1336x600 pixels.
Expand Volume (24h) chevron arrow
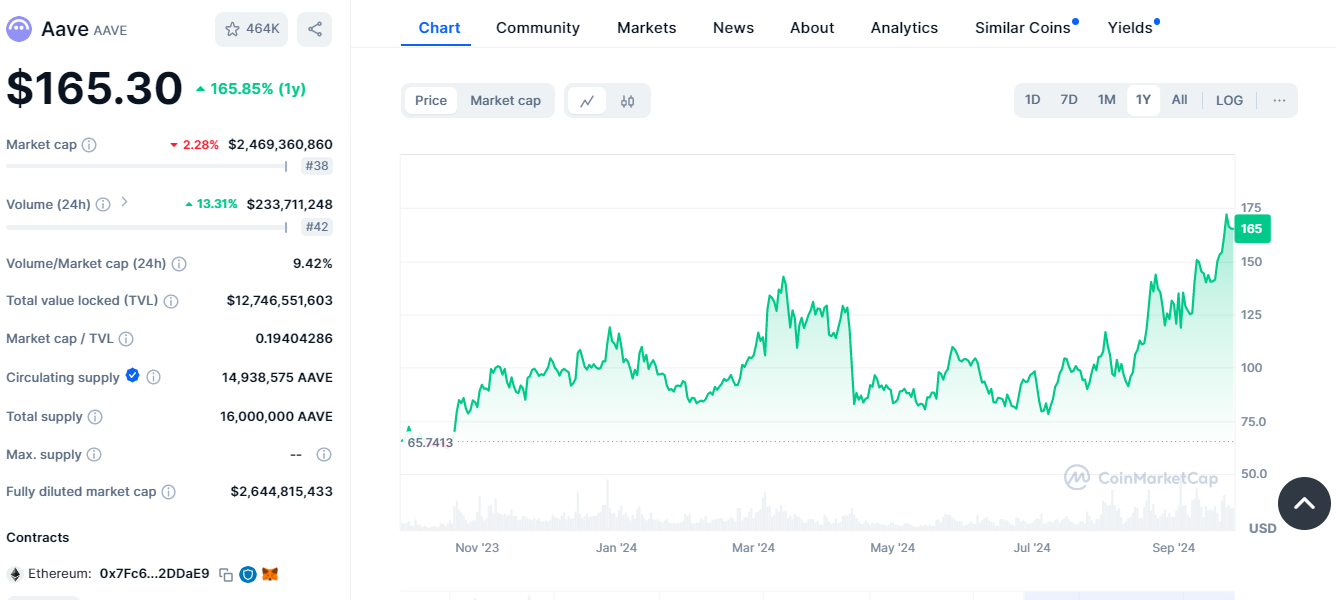pyautogui.click(x=125, y=202)
